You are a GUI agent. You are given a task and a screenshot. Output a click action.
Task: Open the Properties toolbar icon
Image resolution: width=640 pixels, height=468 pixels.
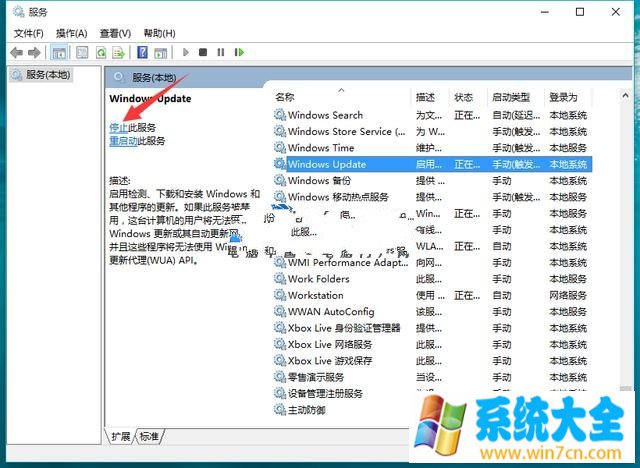click(82, 52)
